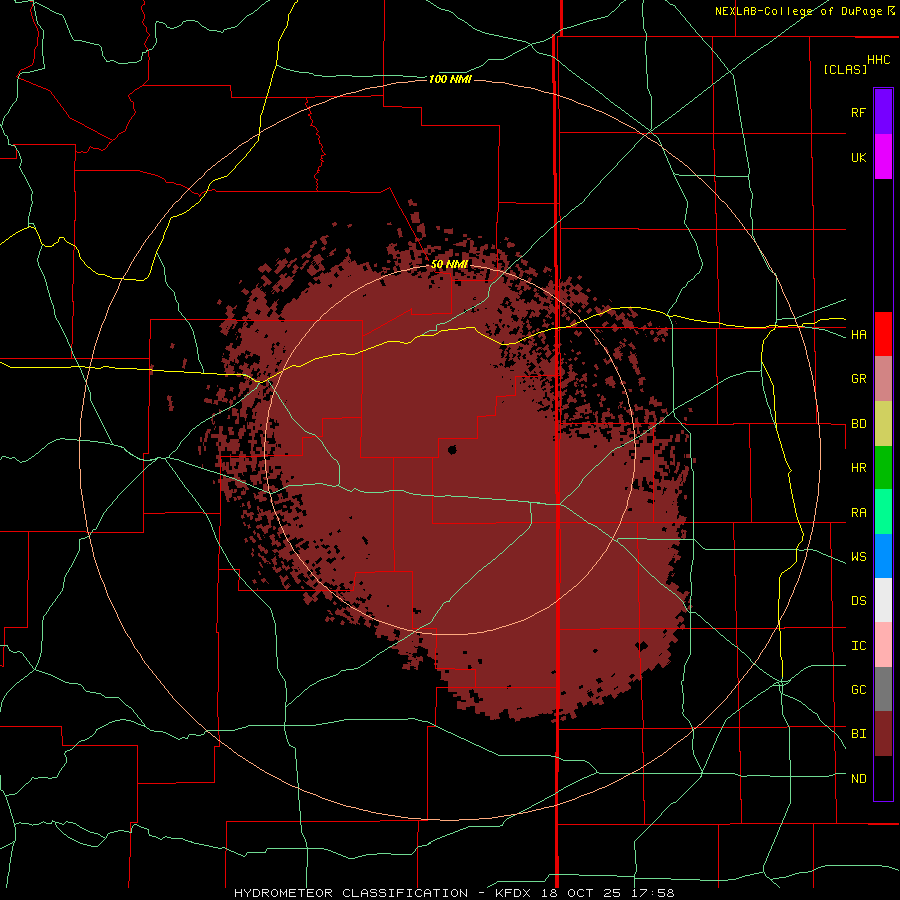900x900 pixels.
Task: Click the black radar site dot
Action: tap(452, 450)
